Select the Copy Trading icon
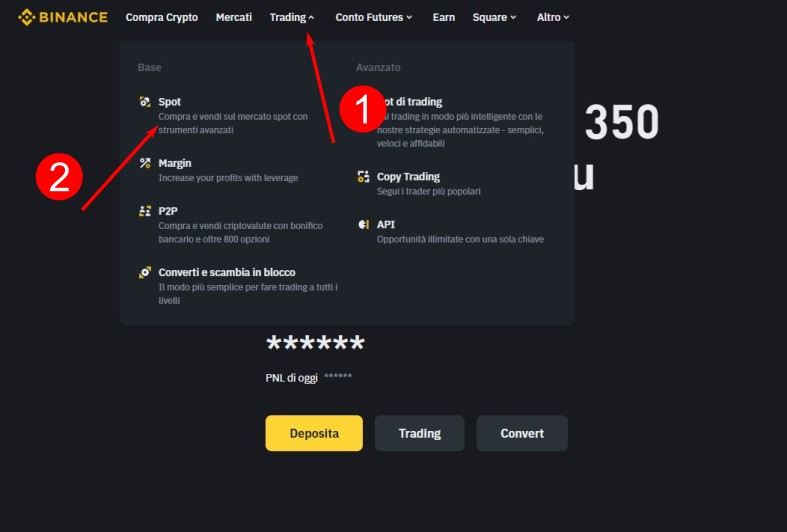This screenshot has height=532, width=787. tap(363, 177)
